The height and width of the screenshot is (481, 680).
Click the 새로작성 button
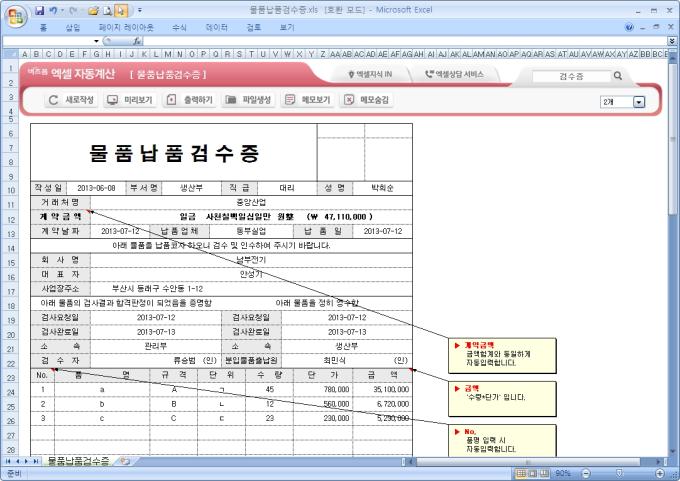[72, 100]
